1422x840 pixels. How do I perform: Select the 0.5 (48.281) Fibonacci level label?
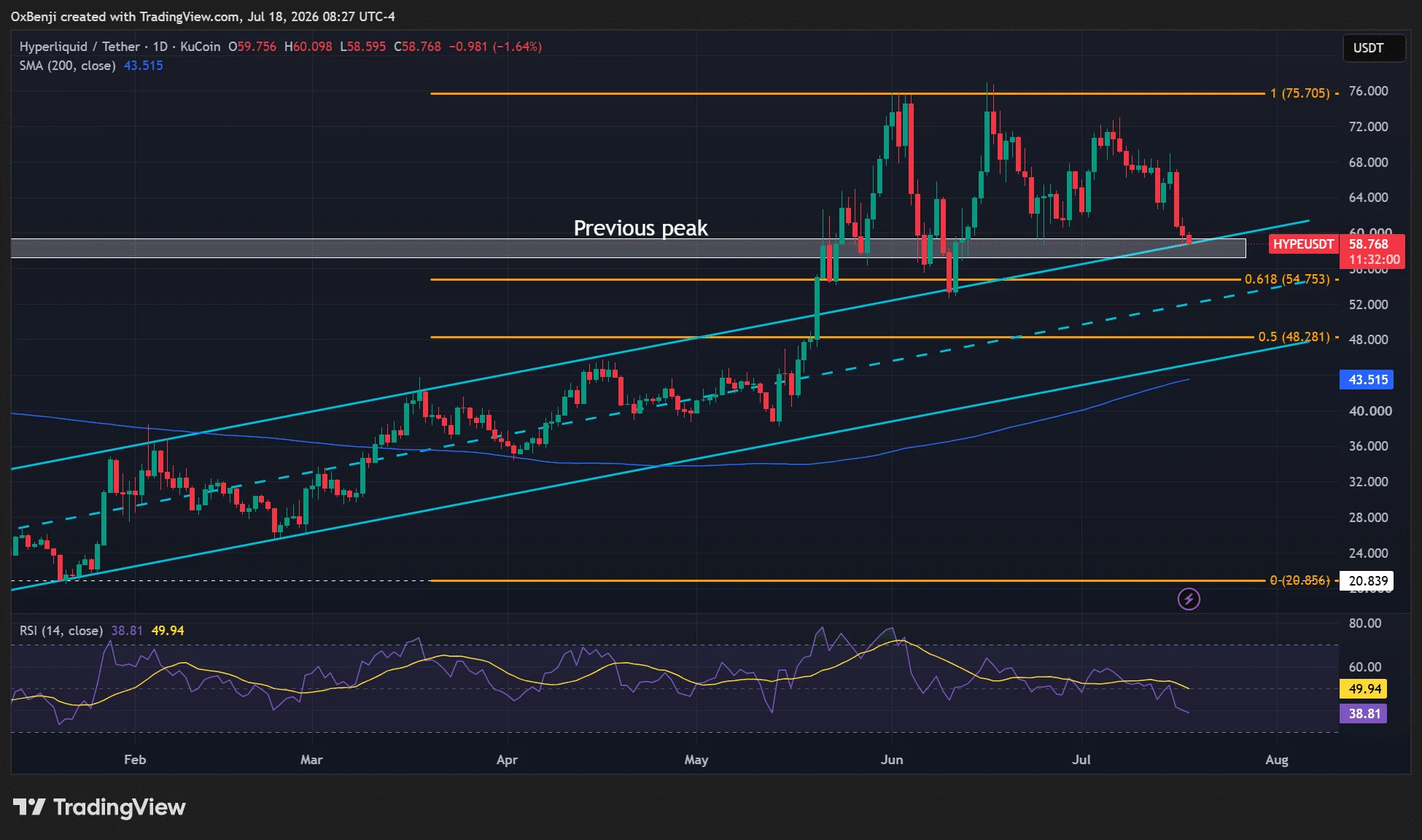click(x=1294, y=337)
